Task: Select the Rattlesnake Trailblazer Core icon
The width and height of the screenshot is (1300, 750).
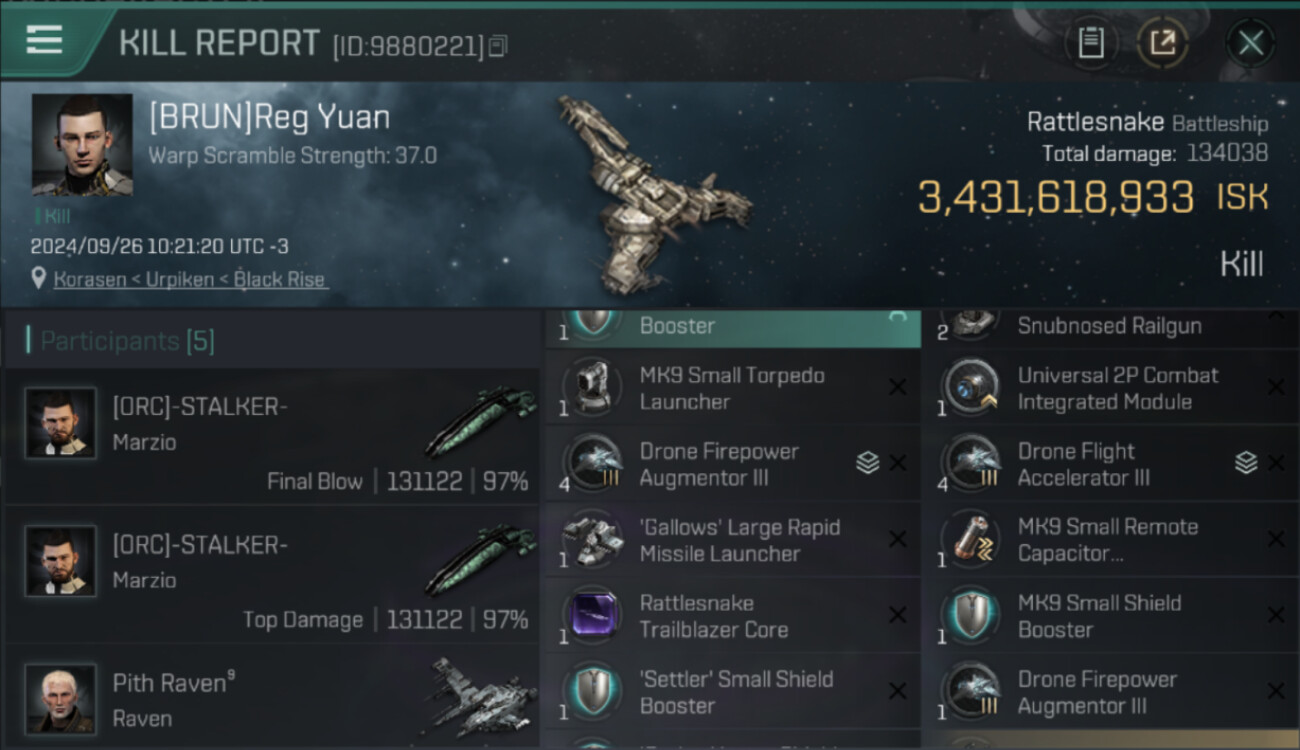Action: (593, 616)
